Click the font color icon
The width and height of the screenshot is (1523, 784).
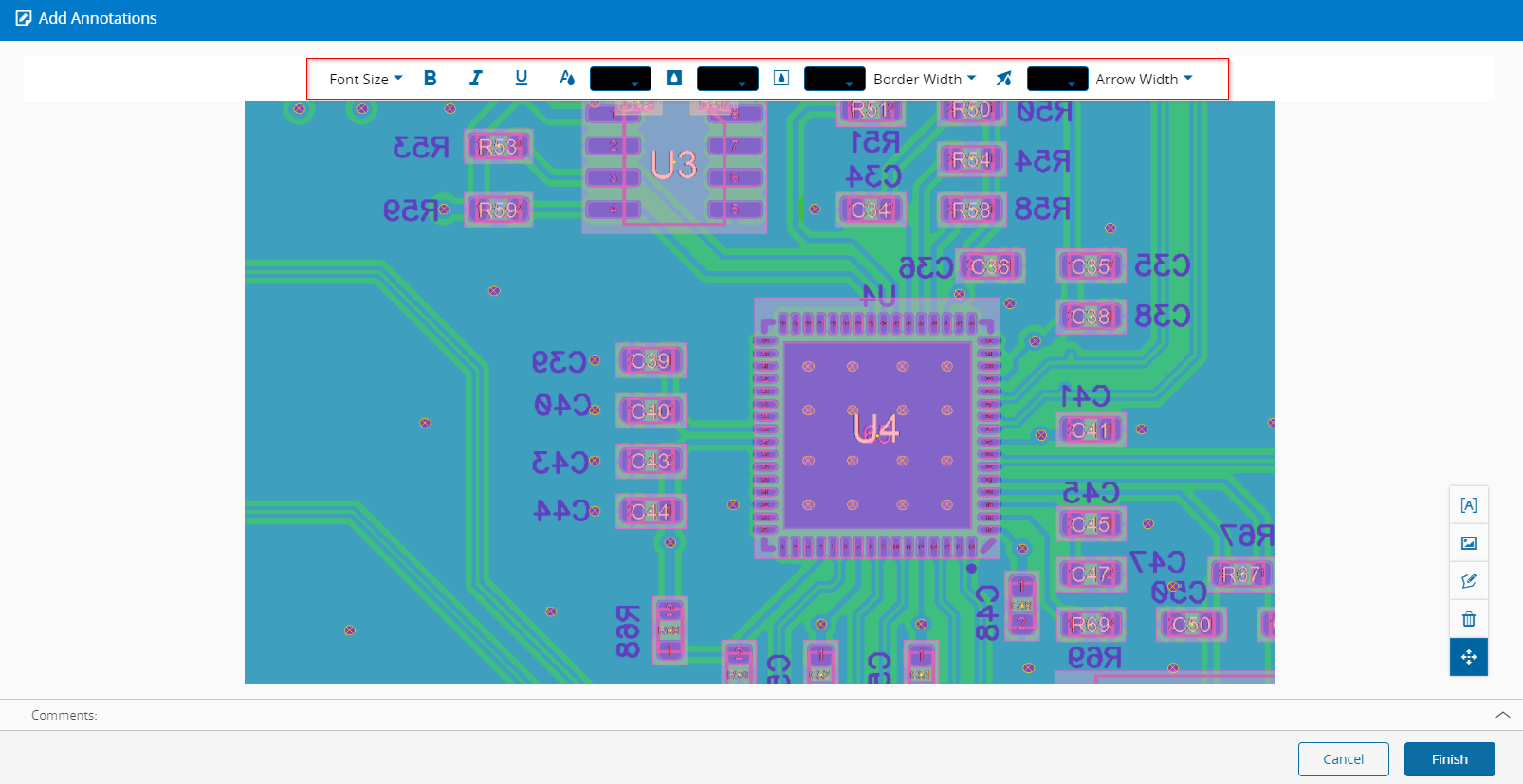tap(567, 79)
